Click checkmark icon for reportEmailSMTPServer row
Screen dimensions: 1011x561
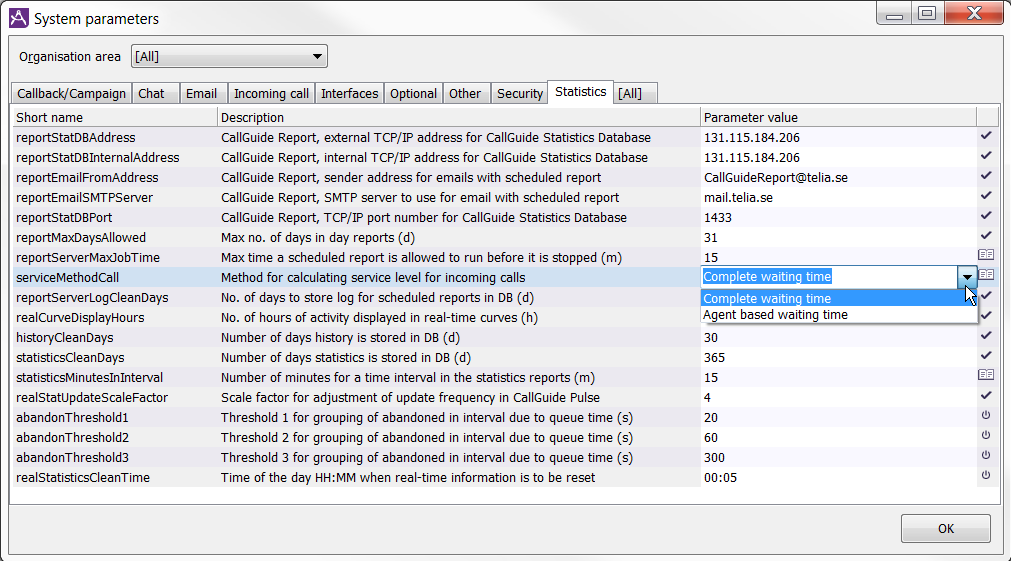(986, 196)
